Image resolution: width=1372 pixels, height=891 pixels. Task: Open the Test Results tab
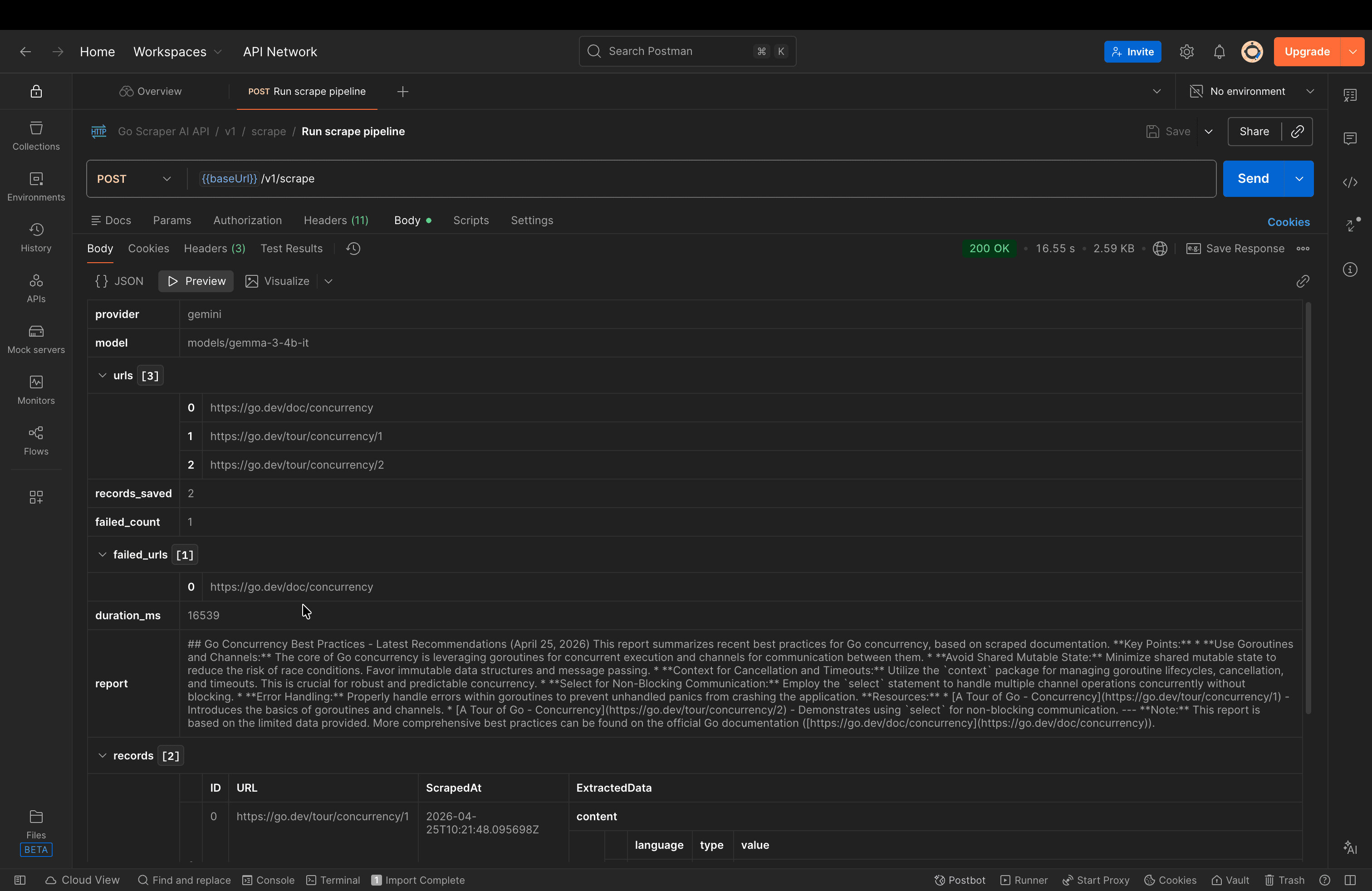pos(291,249)
